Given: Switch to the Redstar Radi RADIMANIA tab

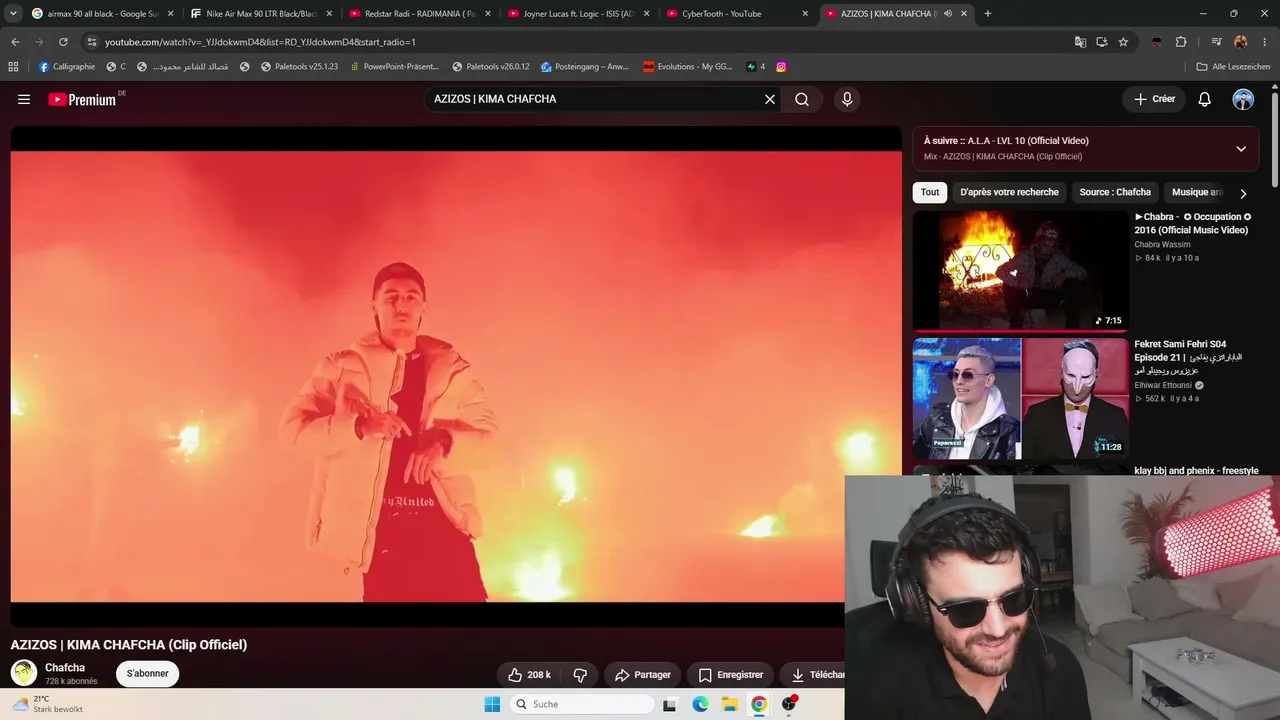Looking at the screenshot, I should pyautogui.click(x=420, y=14).
